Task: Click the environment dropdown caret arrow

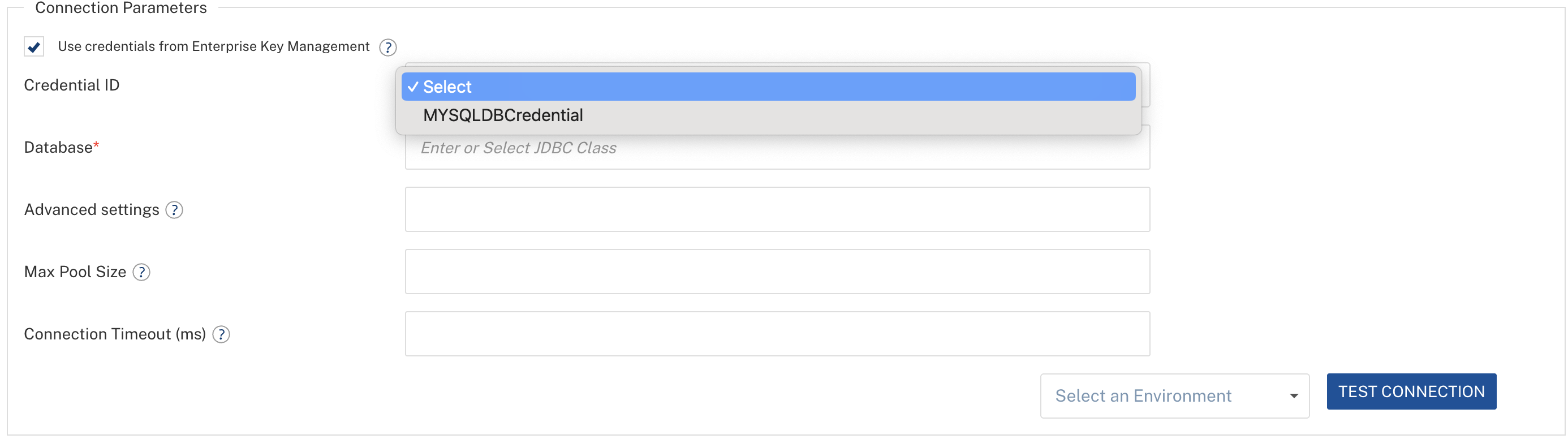Action: [1294, 397]
